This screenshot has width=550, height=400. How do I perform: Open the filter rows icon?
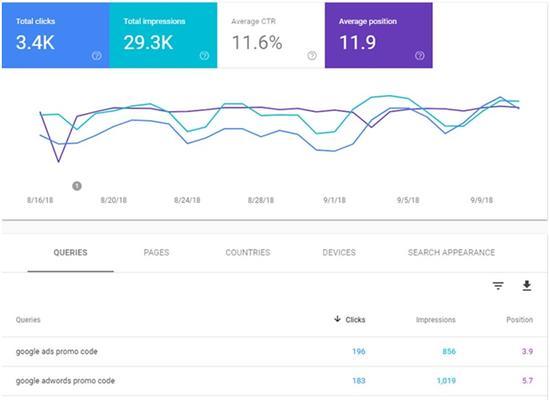tap(498, 286)
